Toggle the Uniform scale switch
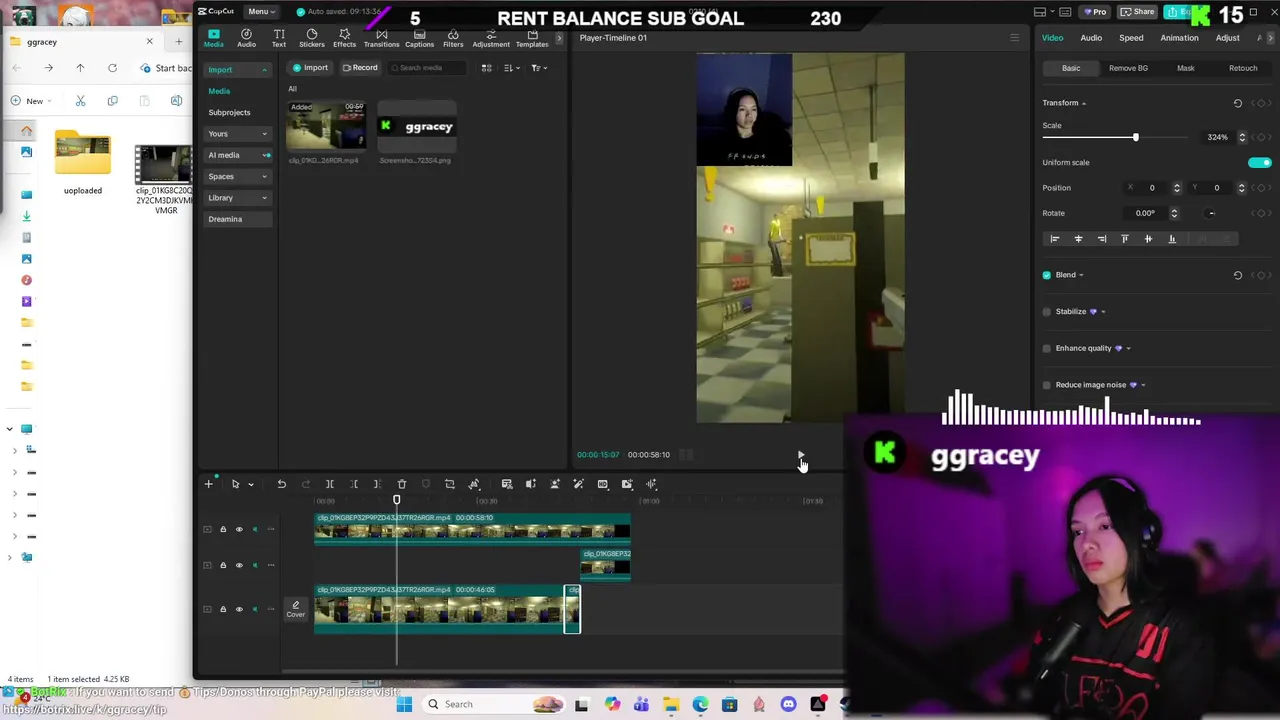 point(1260,162)
